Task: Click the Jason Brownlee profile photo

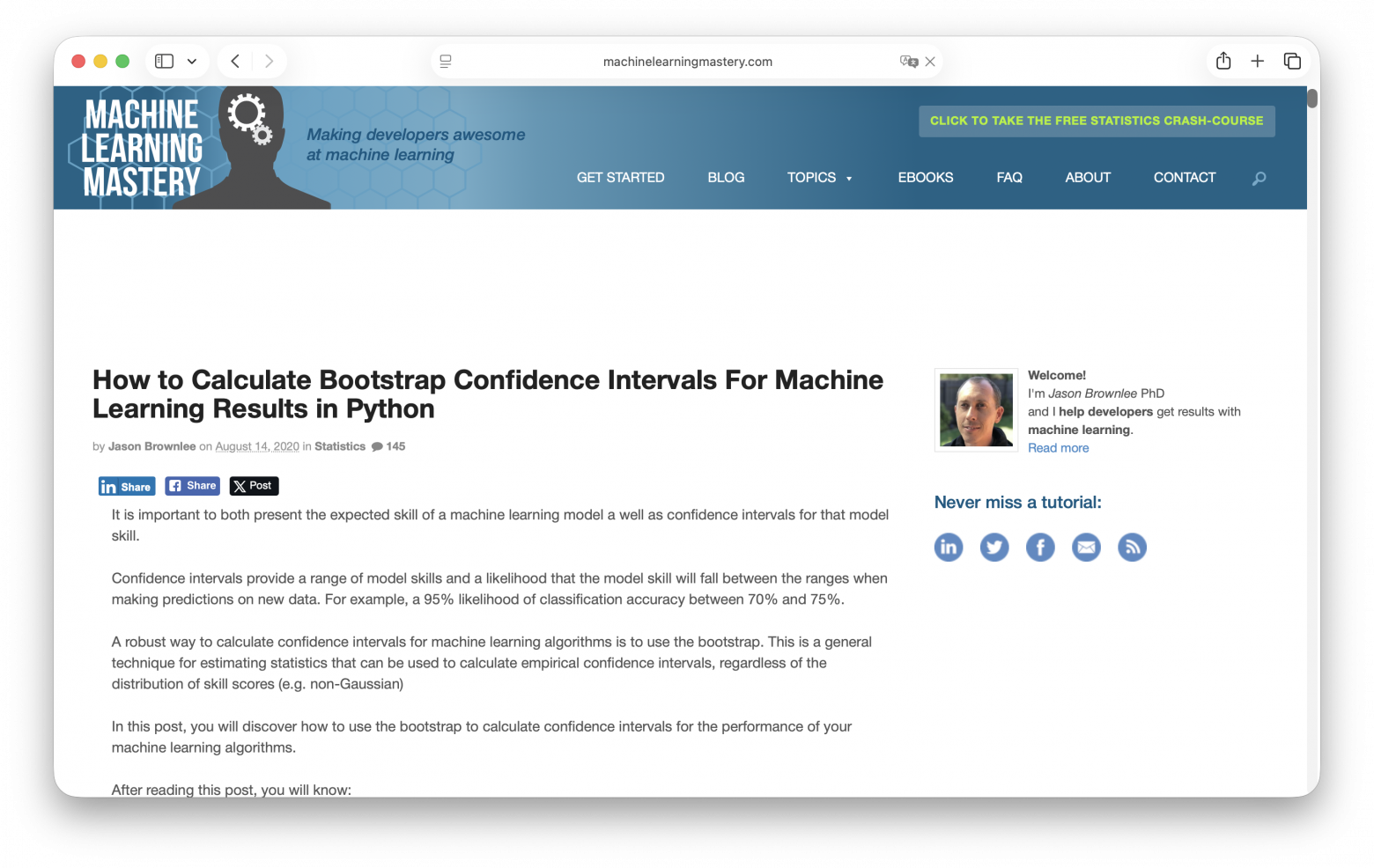Action: point(976,410)
